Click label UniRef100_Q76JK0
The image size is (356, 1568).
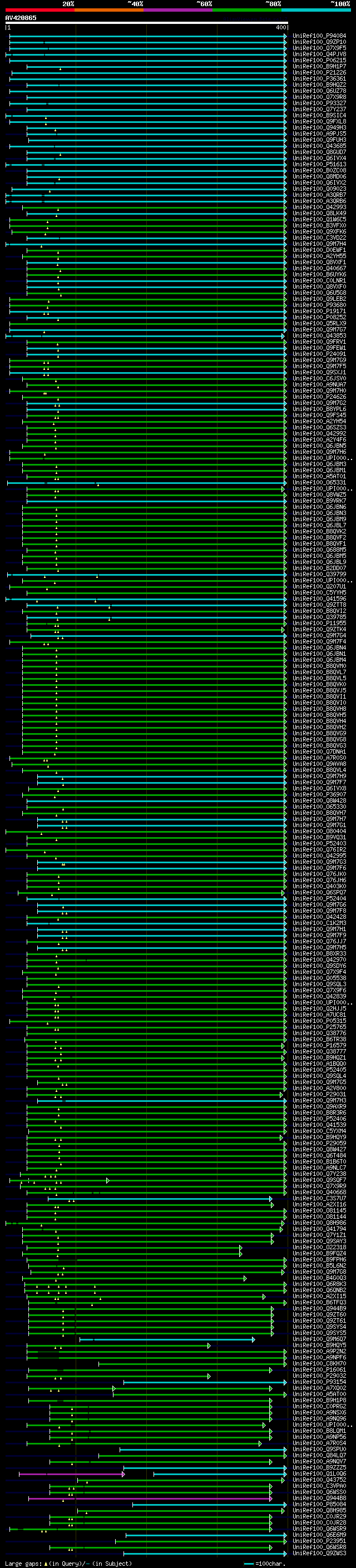(x=319, y=874)
